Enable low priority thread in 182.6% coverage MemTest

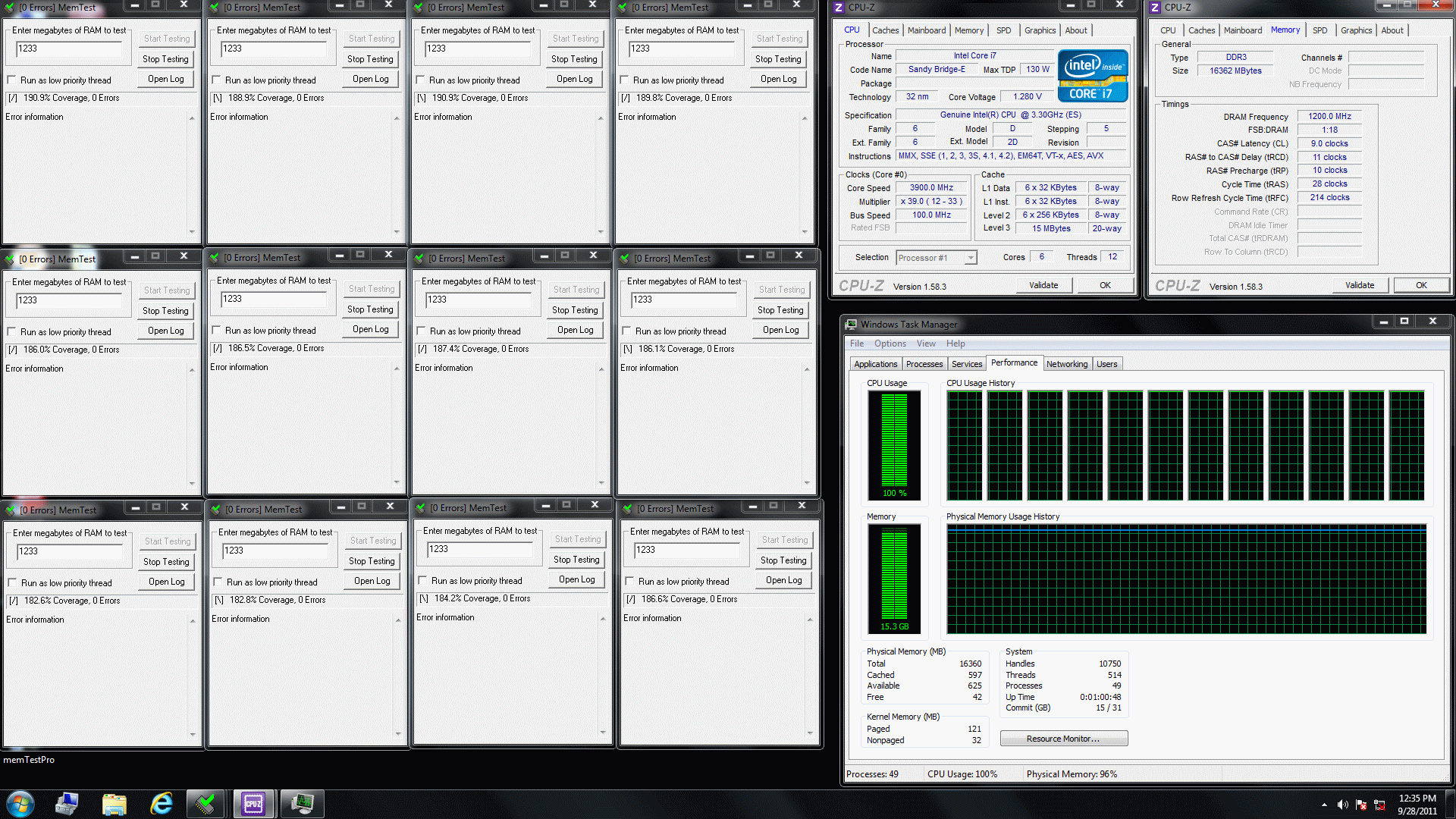(12, 583)
